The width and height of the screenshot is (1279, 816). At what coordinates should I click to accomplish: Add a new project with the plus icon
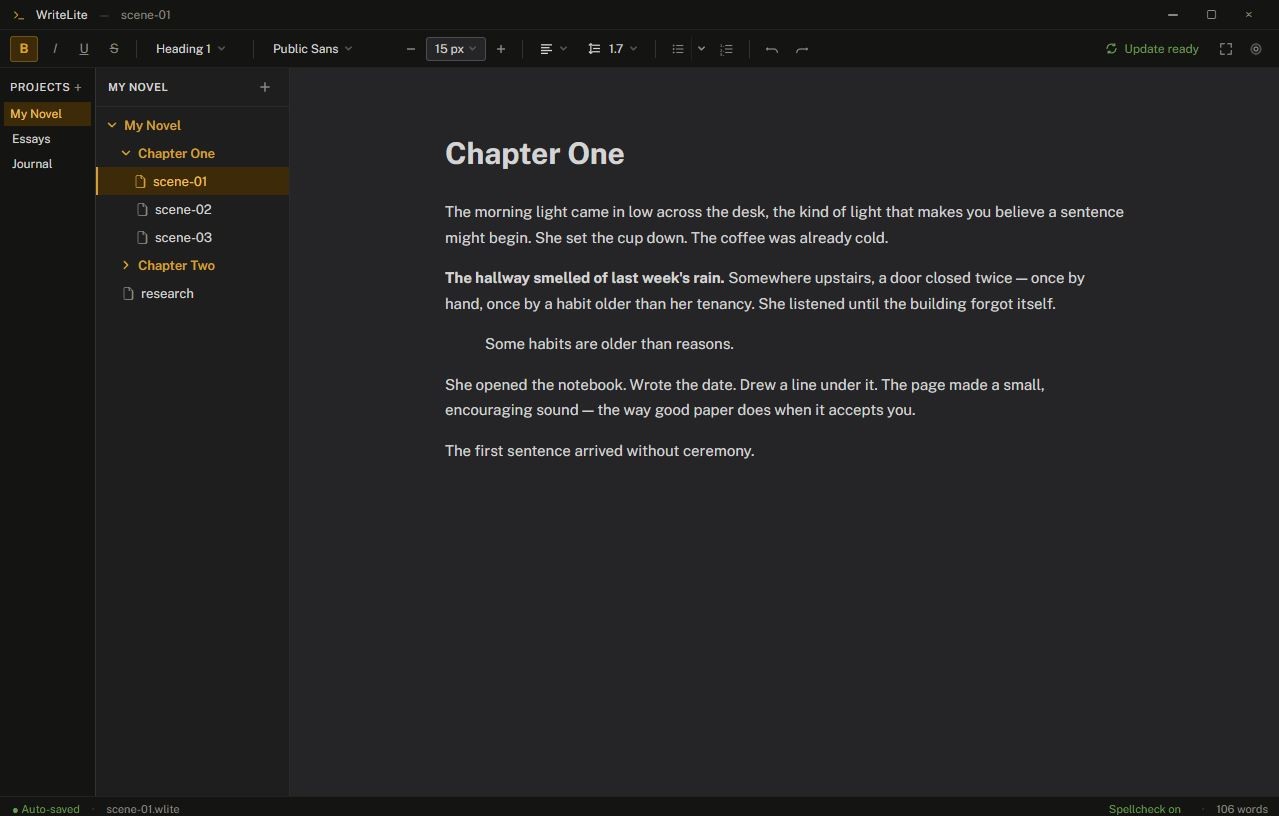tap(78, 87)
